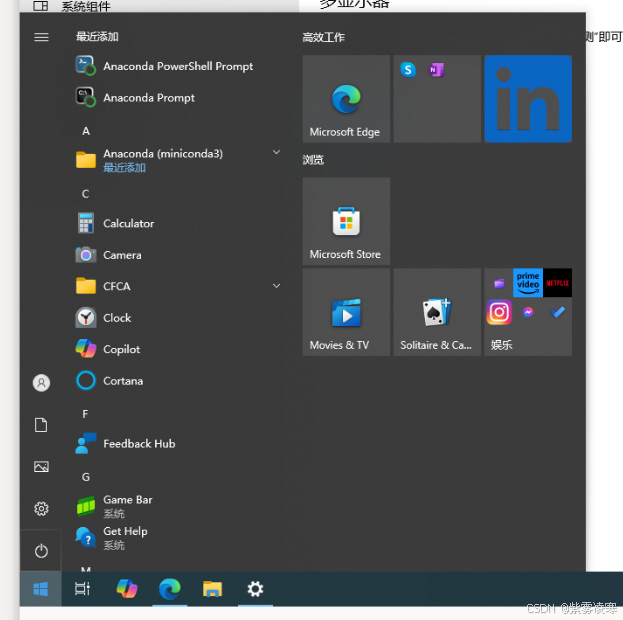Open Netflix in entertainment folder

[x=557, y=283]
